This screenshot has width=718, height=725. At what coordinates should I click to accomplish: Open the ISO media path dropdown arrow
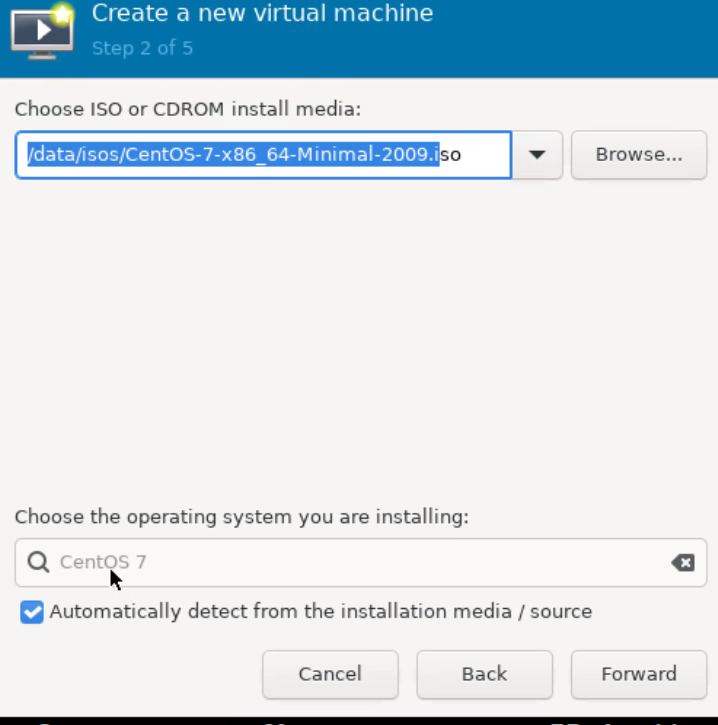[538, 155]
